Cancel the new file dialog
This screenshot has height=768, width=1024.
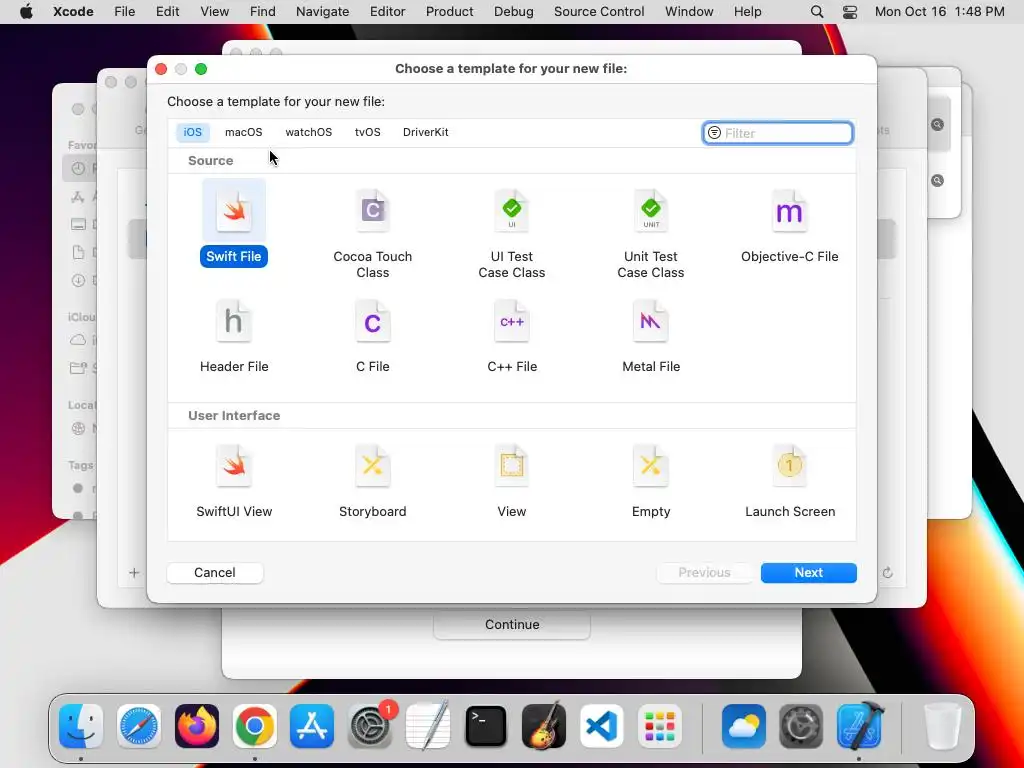215,573
